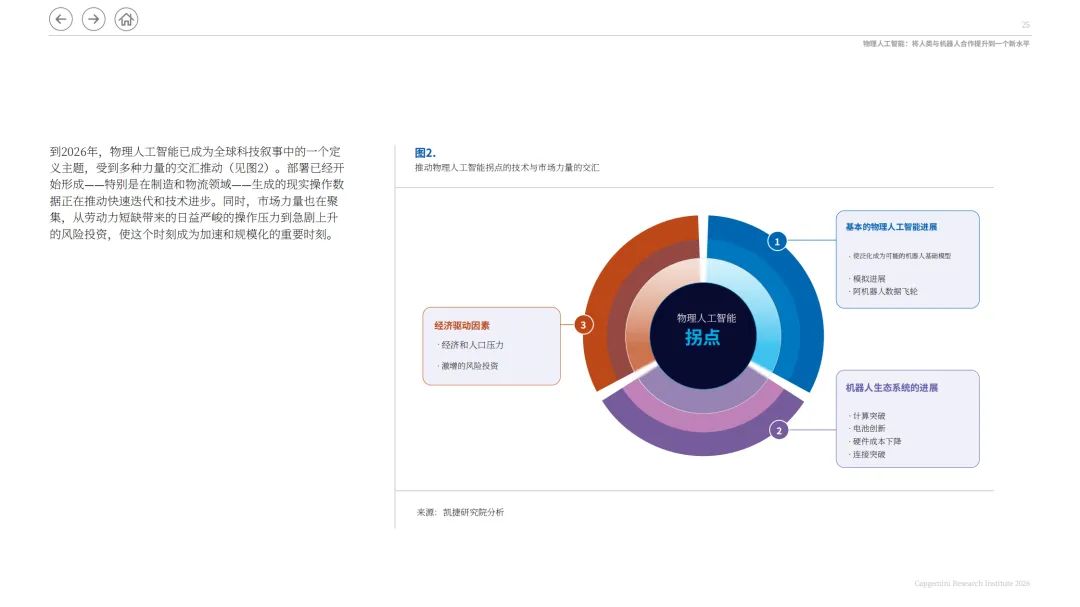Click numbered marker 3 on orange segment
Image resolution: width=1080 pixels, height=607 pixels.
pyautogui.click(x=583, y=325)
